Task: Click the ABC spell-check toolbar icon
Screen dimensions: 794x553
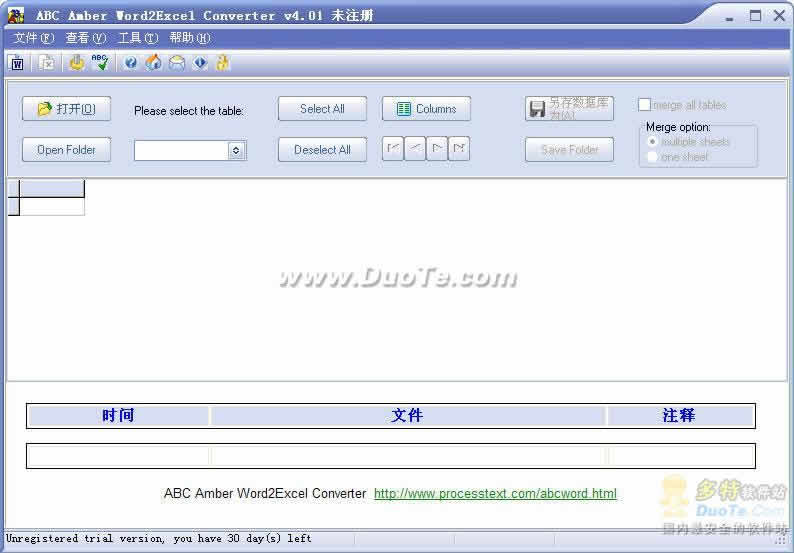Action: tap(100, 63)
